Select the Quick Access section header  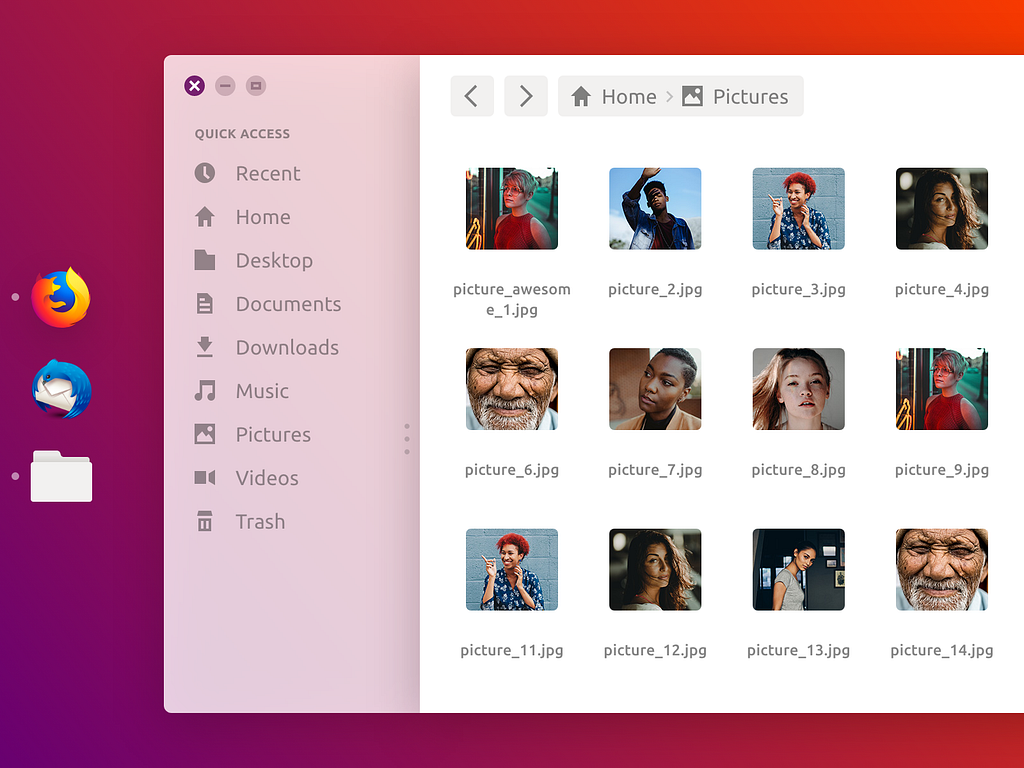(240, 133)
